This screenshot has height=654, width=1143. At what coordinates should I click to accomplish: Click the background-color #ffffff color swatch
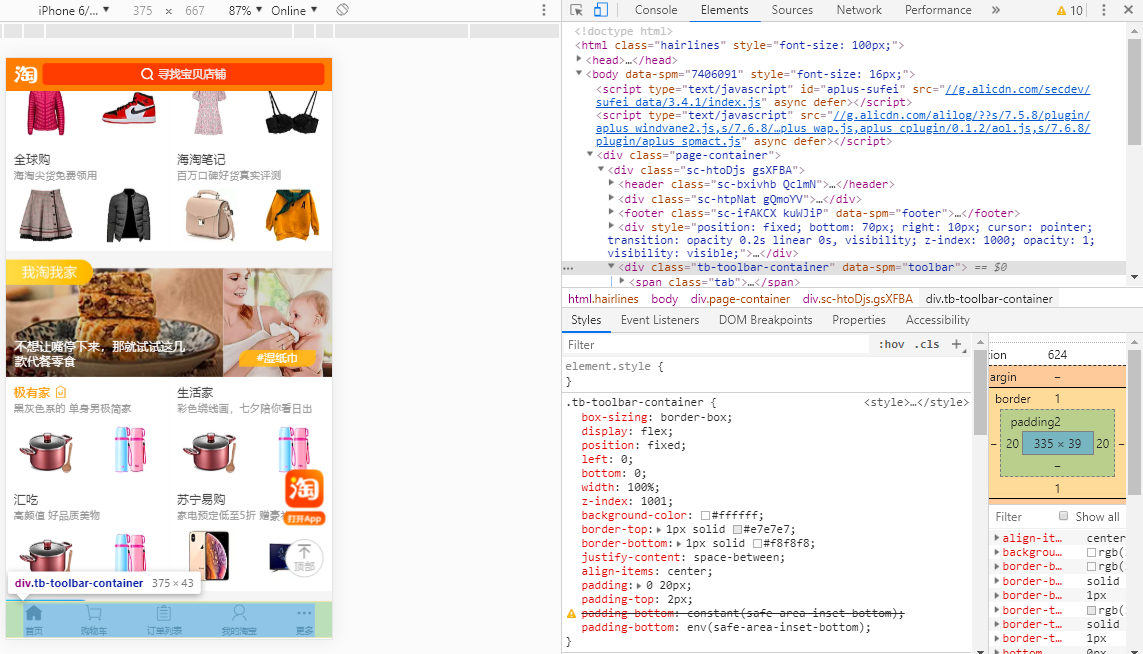pyautogui.click(x=705, y=515)
